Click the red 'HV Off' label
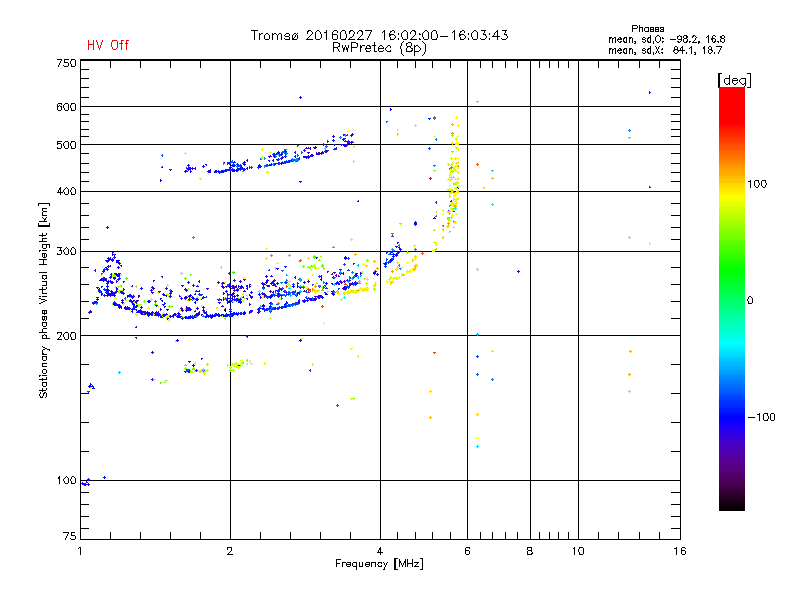This screenshot has width=800, height=600. pyautogui.click(x=108, y=45)
